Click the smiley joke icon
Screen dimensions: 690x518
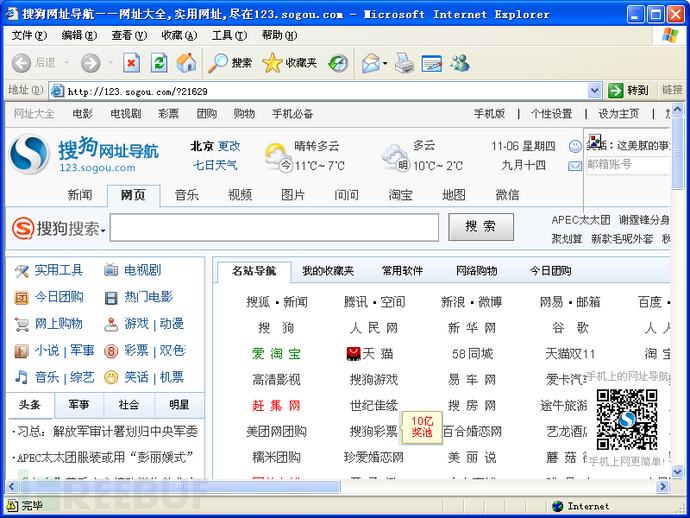pos(575,146)
